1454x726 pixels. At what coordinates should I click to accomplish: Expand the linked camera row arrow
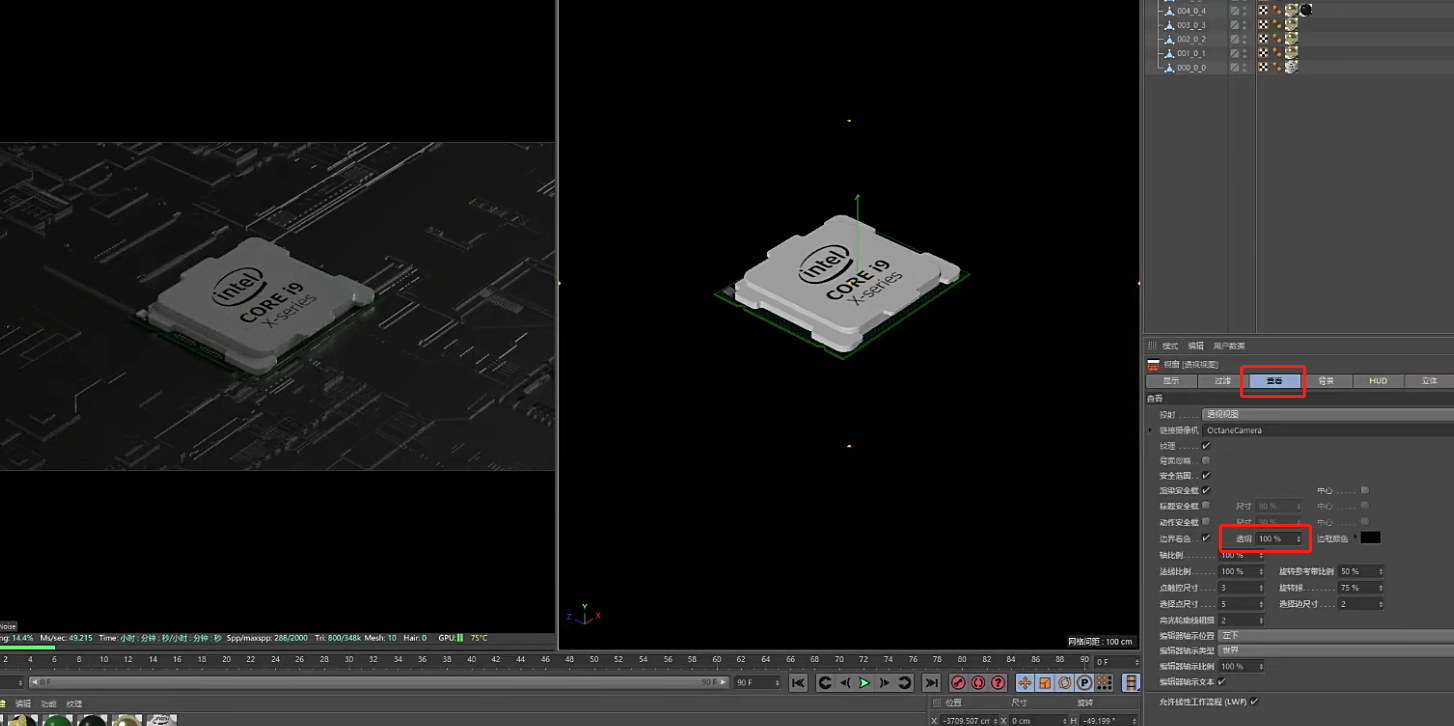point(1151,430)
